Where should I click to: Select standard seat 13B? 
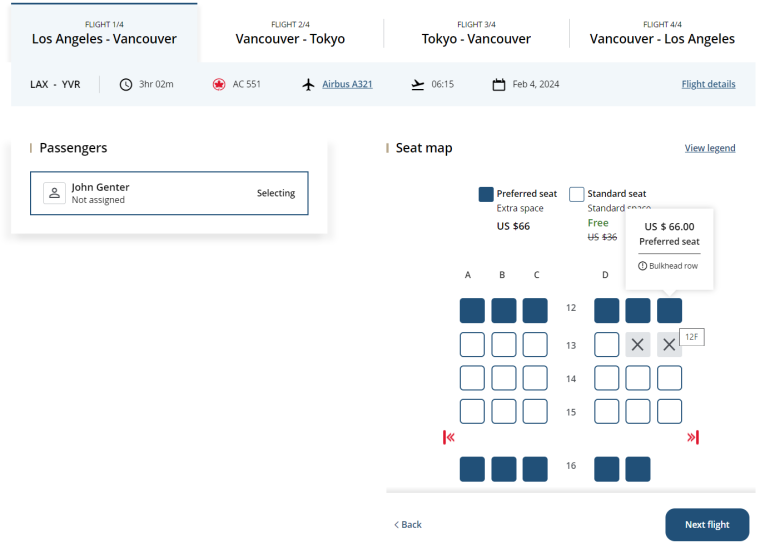click(x=504, y=345)
